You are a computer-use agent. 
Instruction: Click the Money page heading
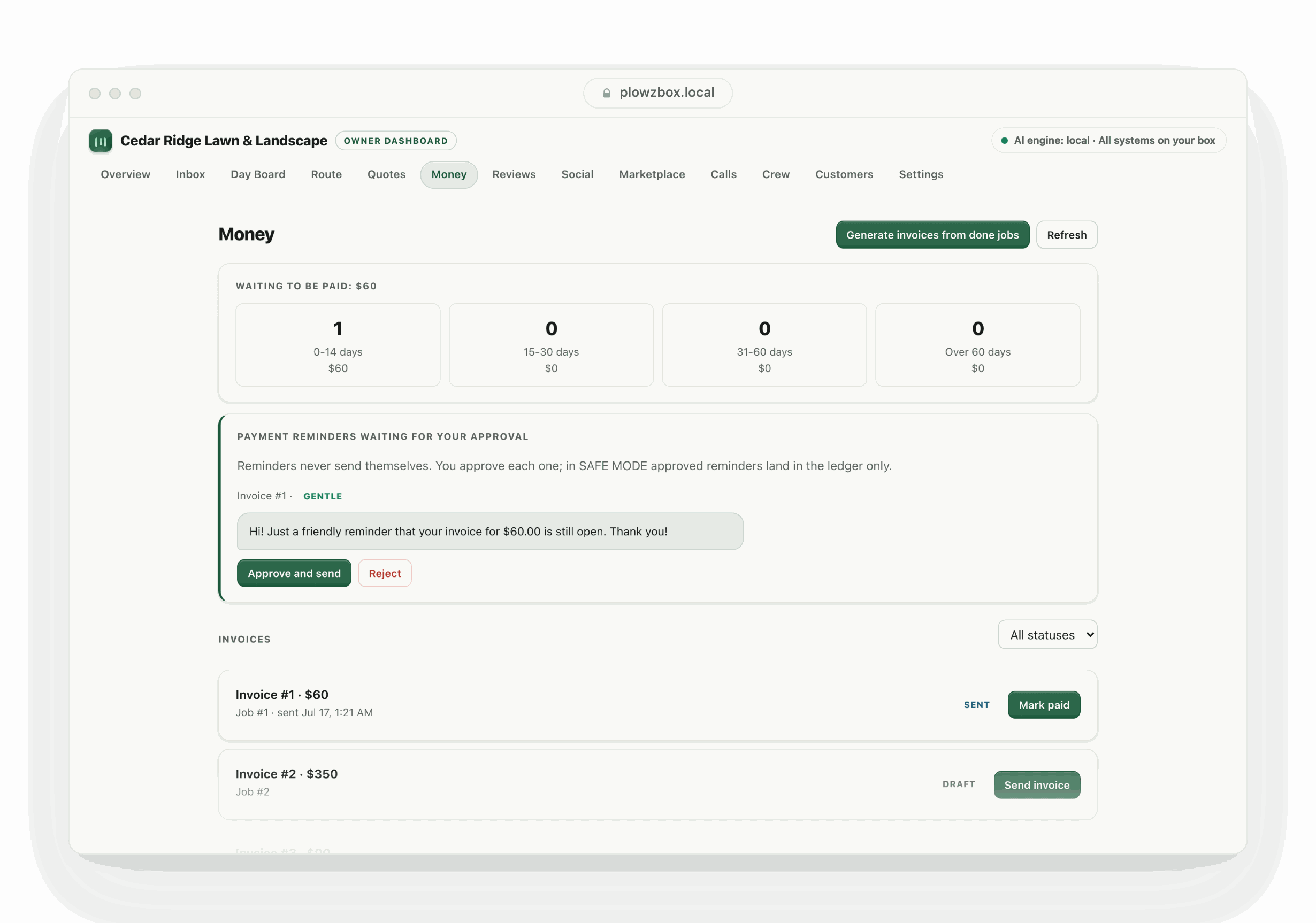[247, 234]
